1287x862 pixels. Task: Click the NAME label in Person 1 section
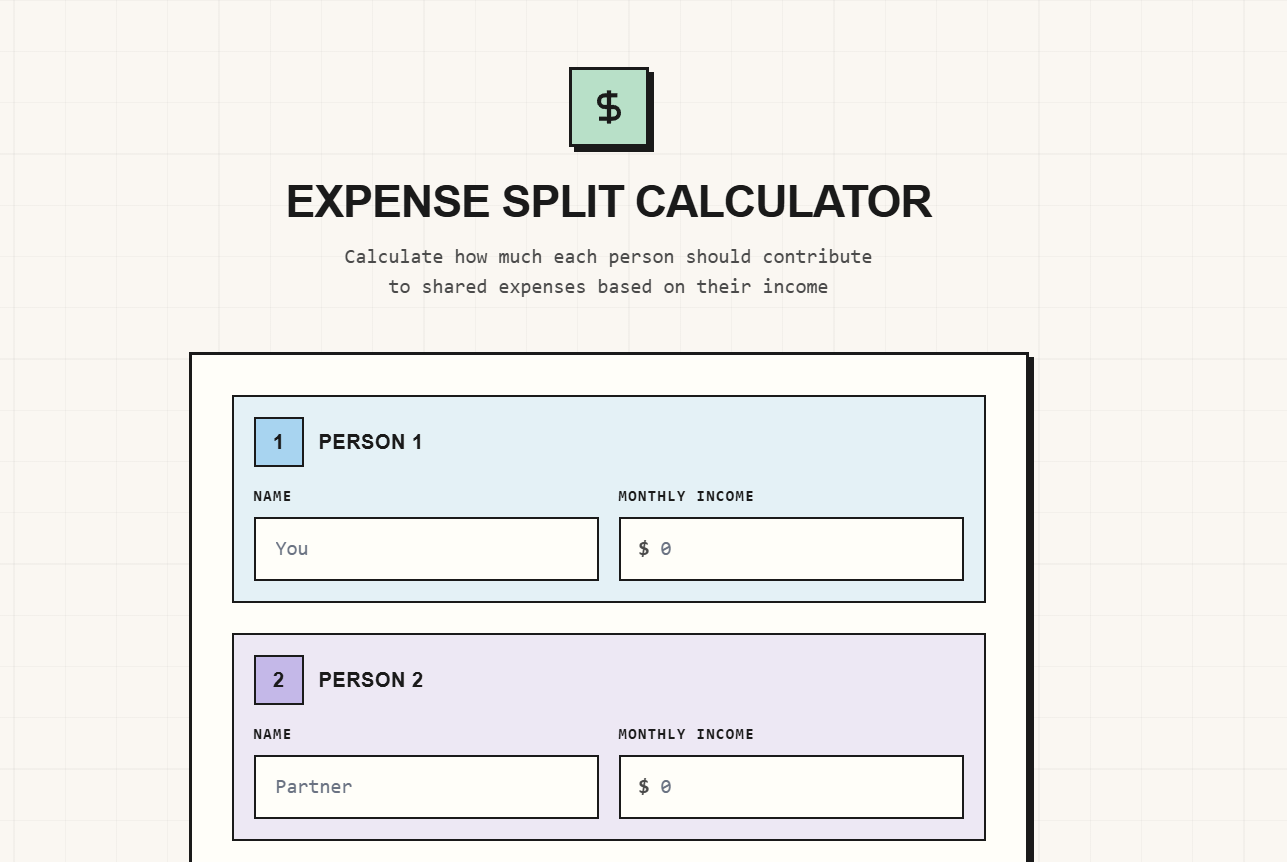(272, 496)
